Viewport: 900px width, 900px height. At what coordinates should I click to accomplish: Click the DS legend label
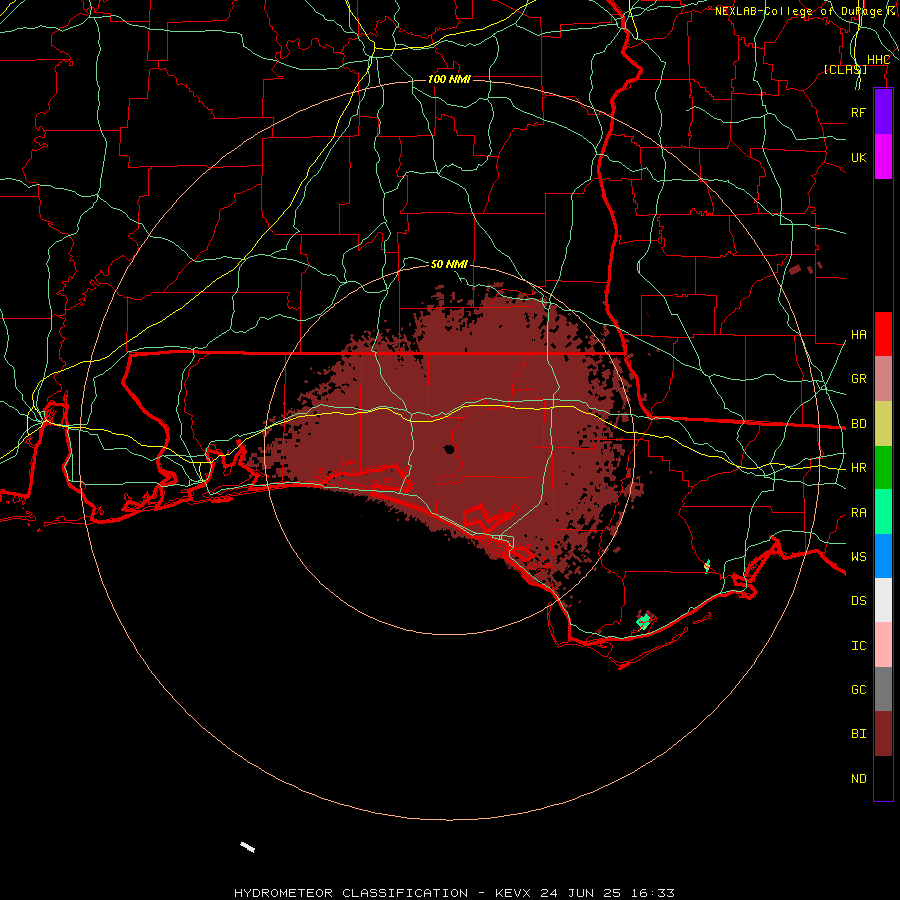858,601
